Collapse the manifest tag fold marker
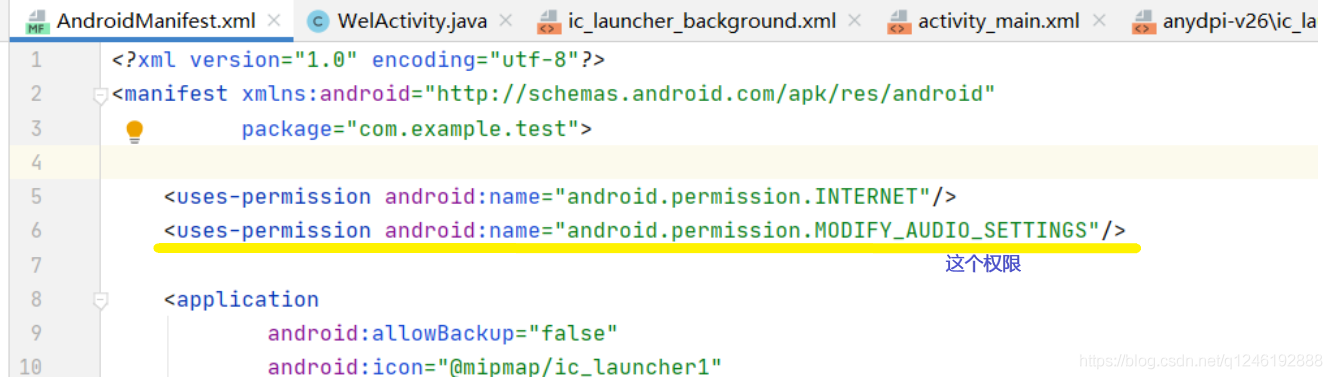 (99, 96)
